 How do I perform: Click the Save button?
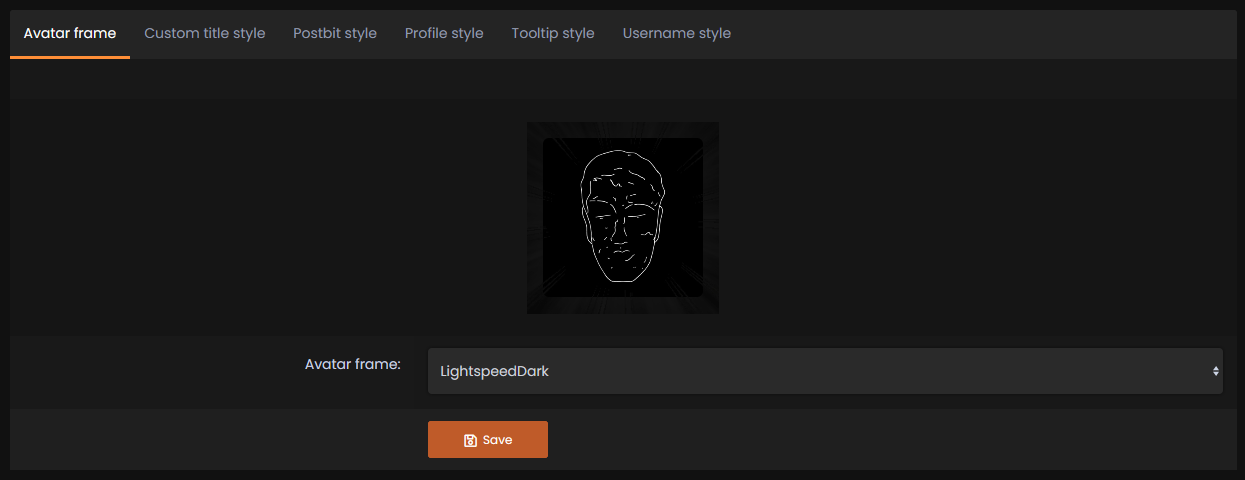tap(488, 440)
